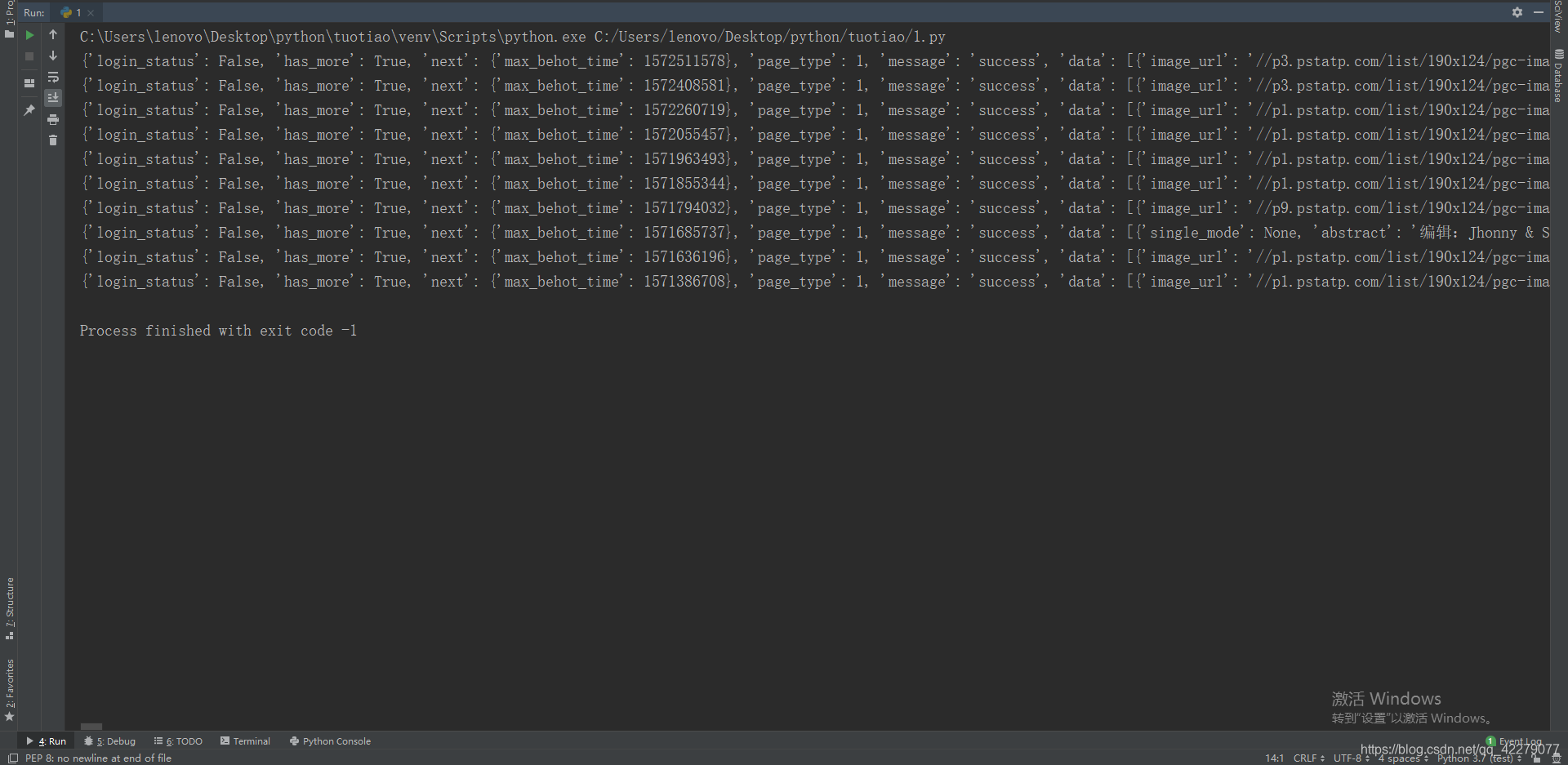Open the Database side panel
This screenshot has width=1568, height=765.
pyautogui.click(x=1559, y=76)
